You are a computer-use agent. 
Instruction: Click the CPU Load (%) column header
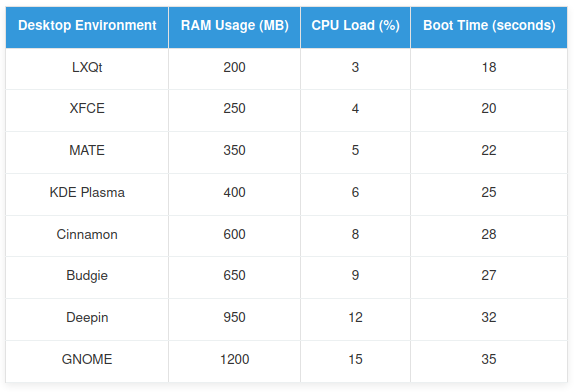[x=355, y=26]
